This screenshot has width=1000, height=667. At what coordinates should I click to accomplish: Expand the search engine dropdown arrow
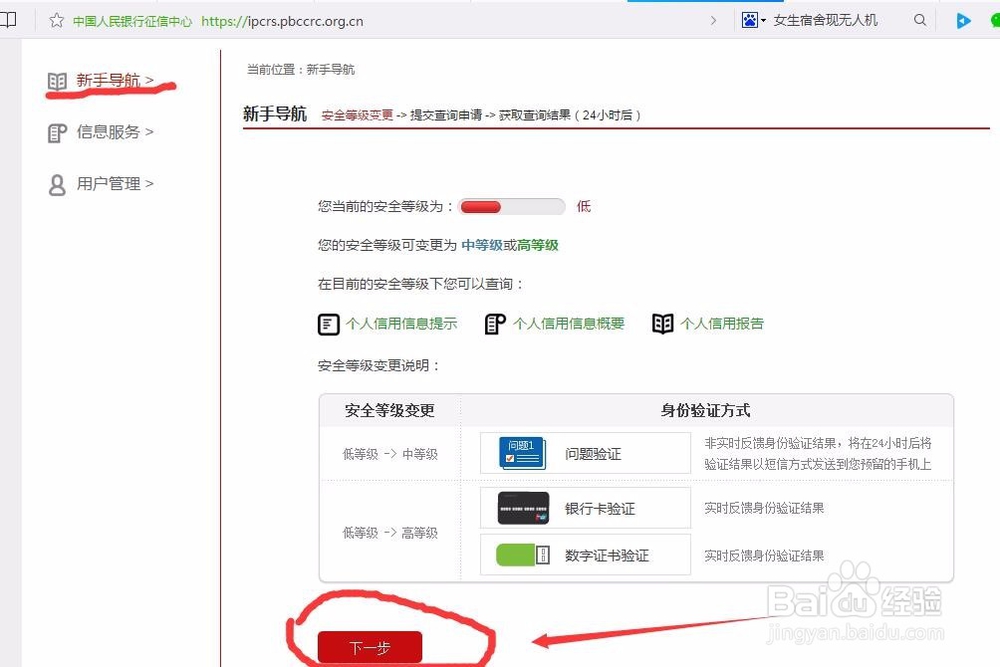point(763,21)
